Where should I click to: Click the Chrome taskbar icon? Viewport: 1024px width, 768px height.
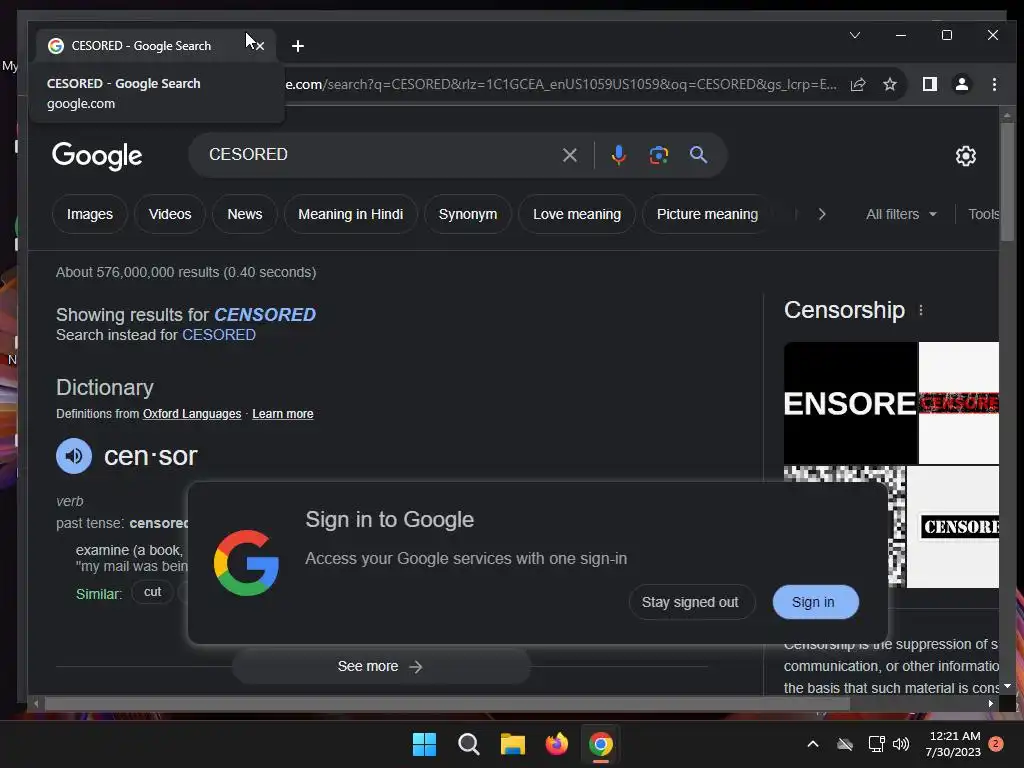coord(601,744)
